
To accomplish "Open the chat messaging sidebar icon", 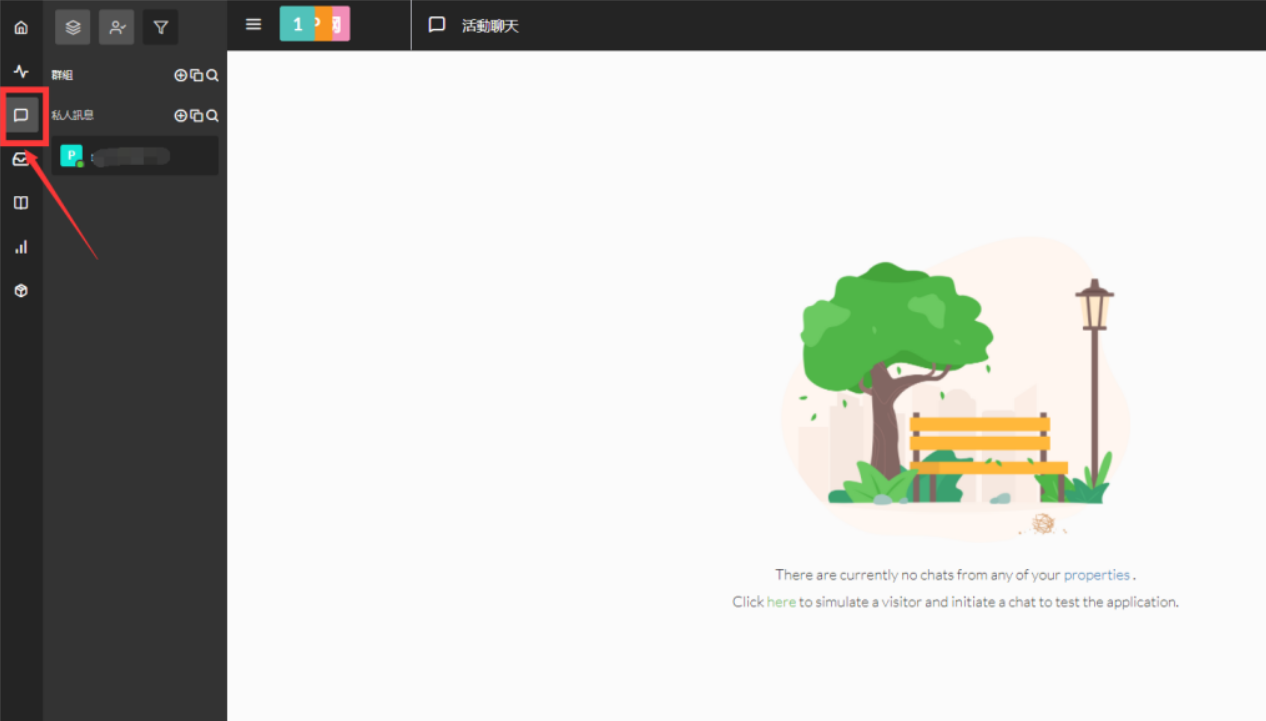I will pos(21,115).
